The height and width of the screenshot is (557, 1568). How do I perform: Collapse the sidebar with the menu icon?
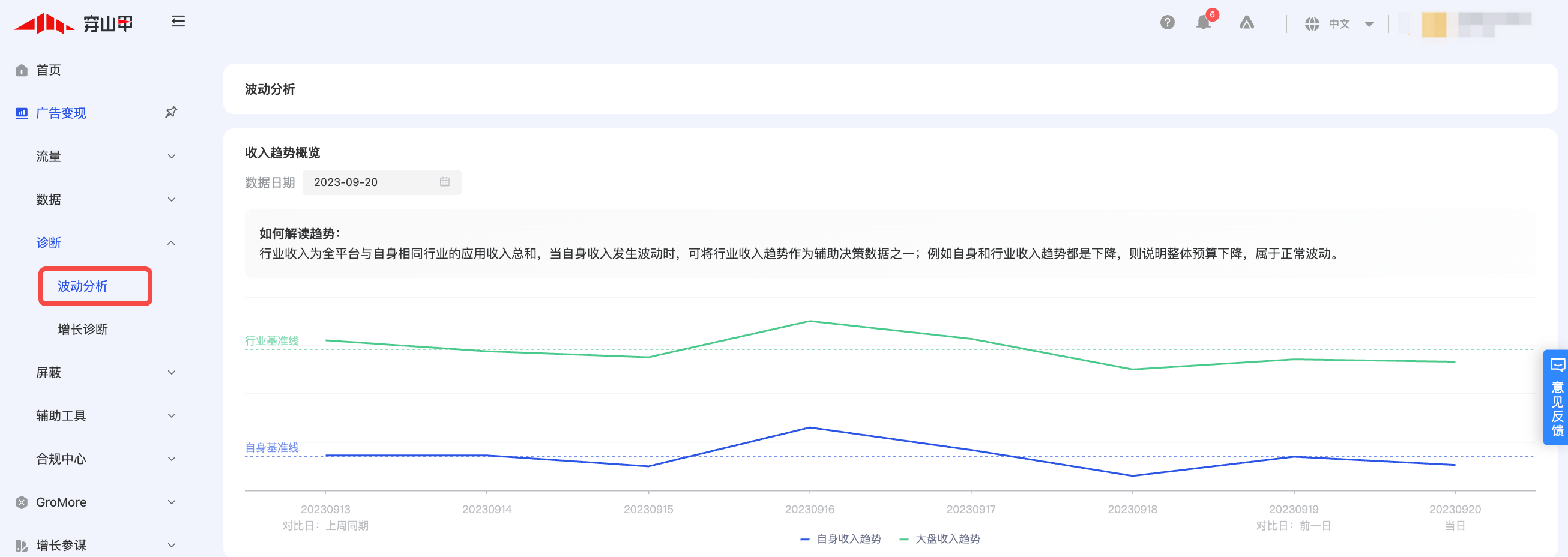click(x=178, y=22)
